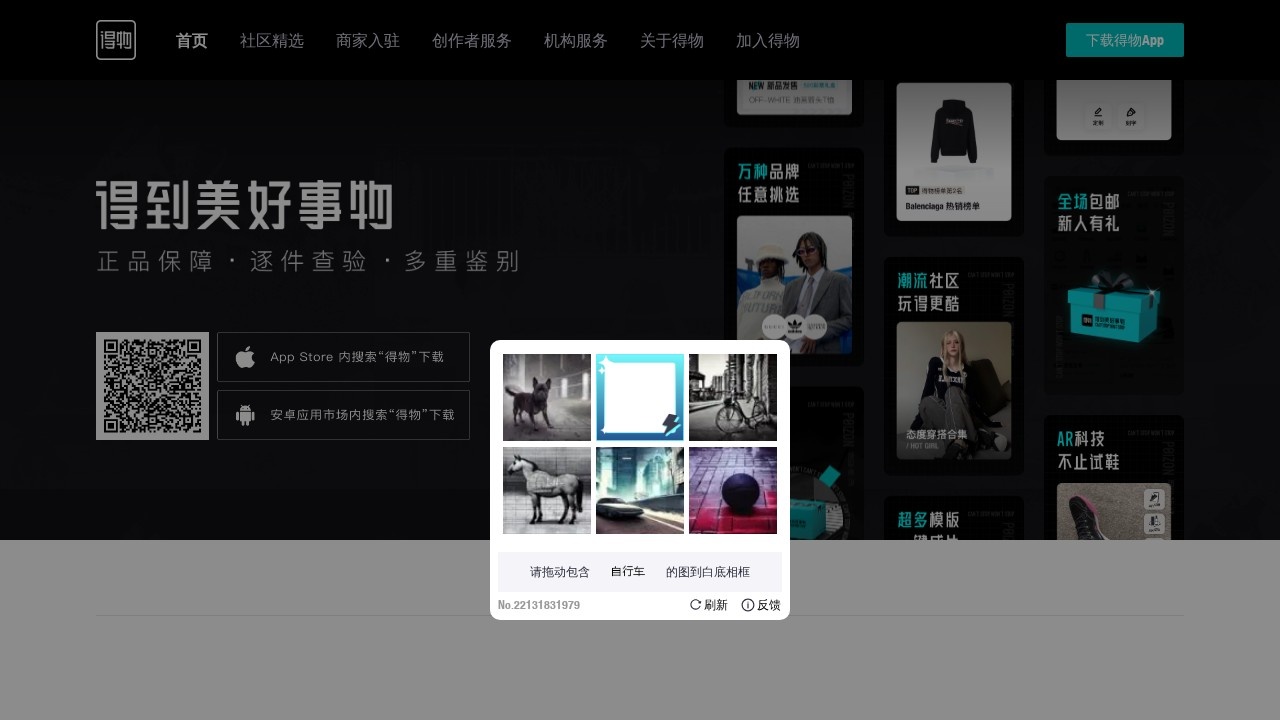Select 社区精选 in the navigation bar
This screenshot has height=720, width=1280.
(x=271, y=41)
